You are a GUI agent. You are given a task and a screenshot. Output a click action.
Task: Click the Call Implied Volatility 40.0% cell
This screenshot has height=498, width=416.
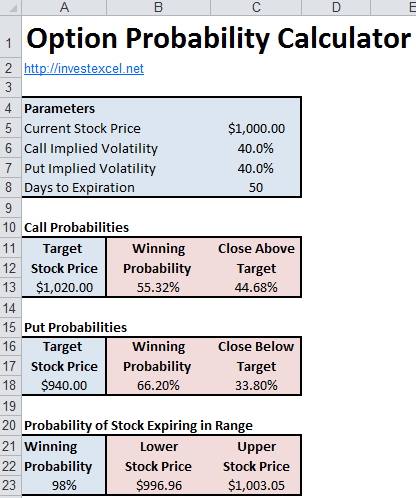(256, 149)
